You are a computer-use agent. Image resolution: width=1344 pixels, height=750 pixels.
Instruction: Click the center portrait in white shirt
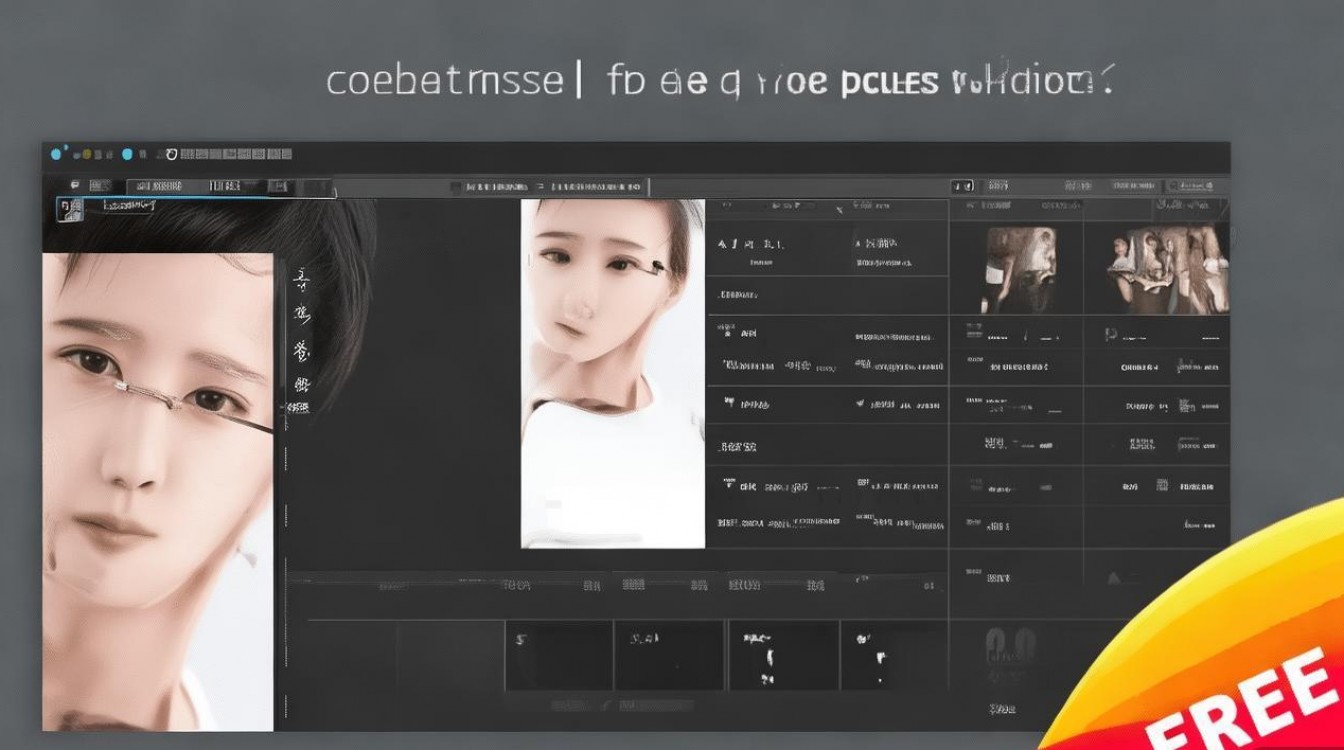point(613,373)
